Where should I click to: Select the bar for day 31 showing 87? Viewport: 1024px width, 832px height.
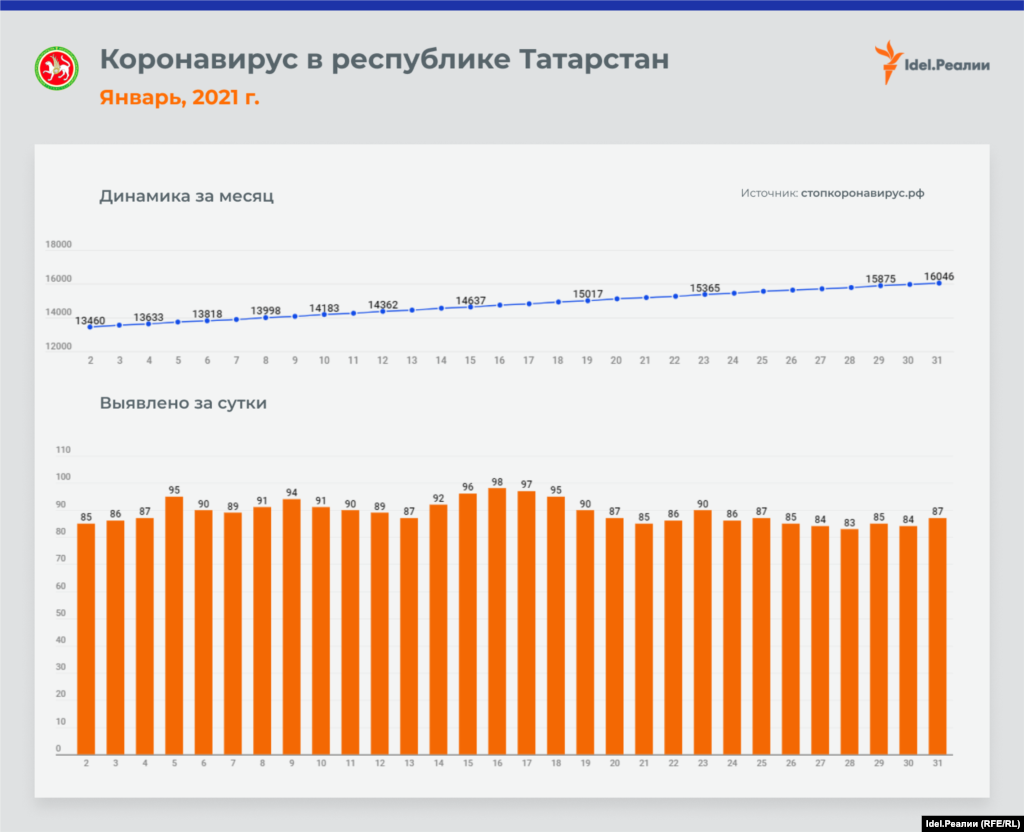938,635
